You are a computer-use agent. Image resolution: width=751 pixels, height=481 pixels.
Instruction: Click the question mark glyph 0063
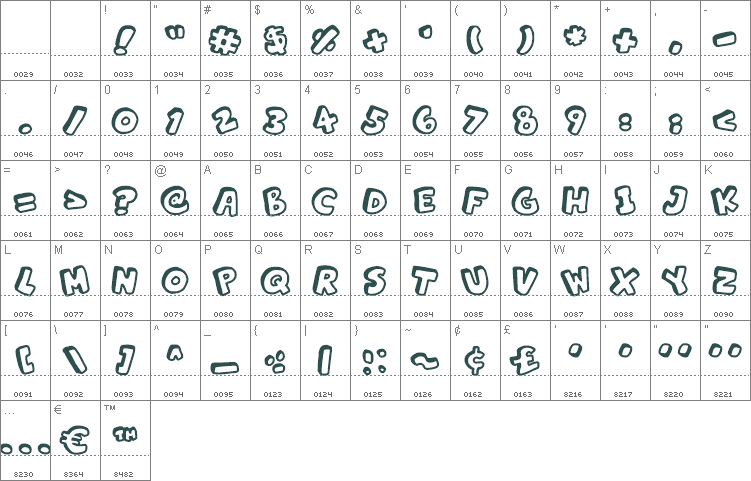point(125,200)
